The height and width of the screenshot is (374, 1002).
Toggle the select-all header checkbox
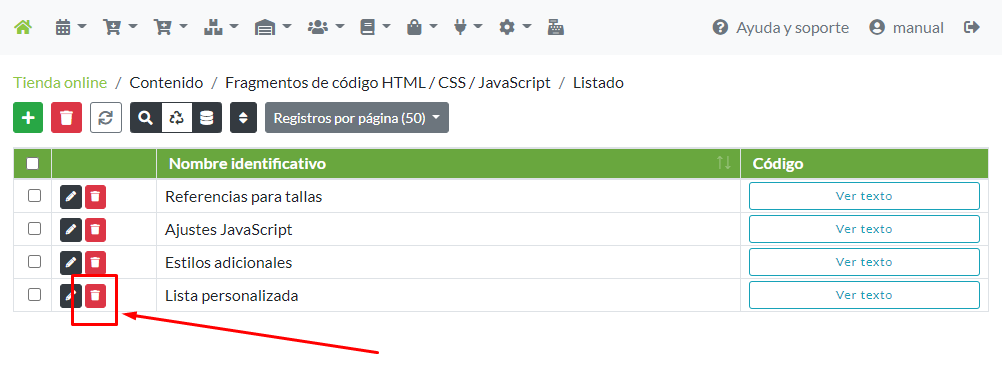33,164
